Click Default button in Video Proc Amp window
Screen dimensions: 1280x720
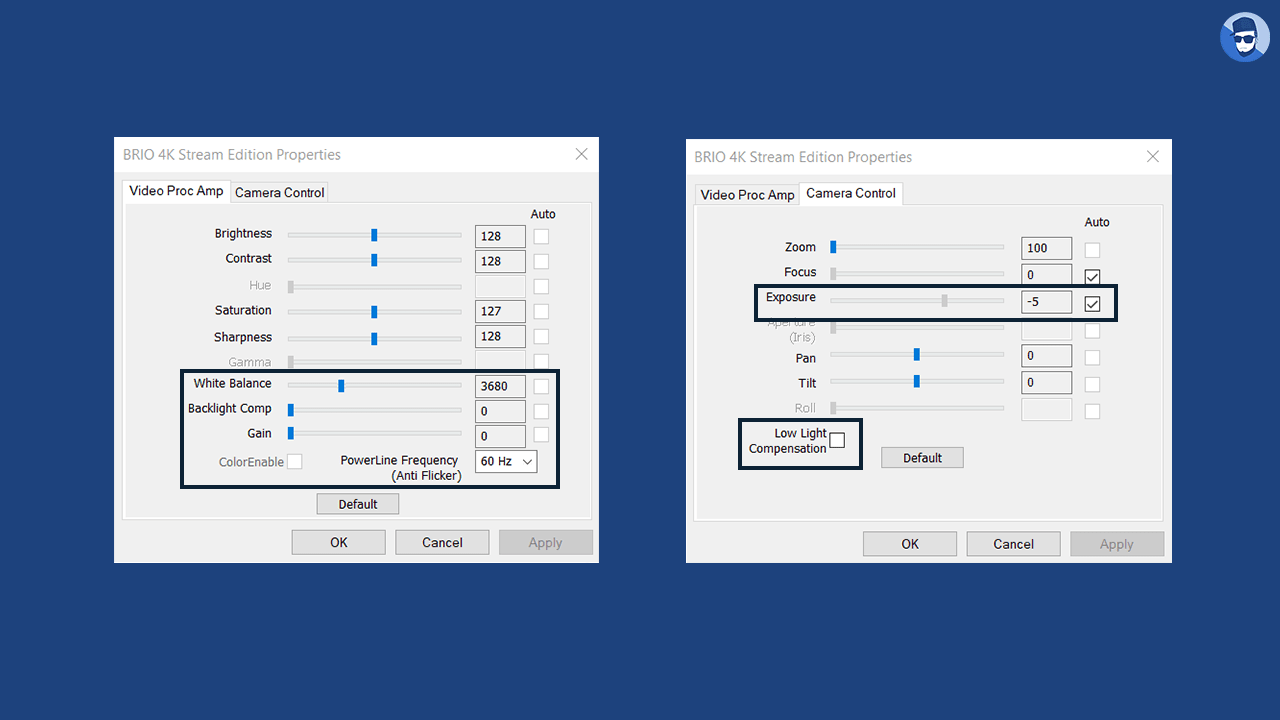coord(358,504)
